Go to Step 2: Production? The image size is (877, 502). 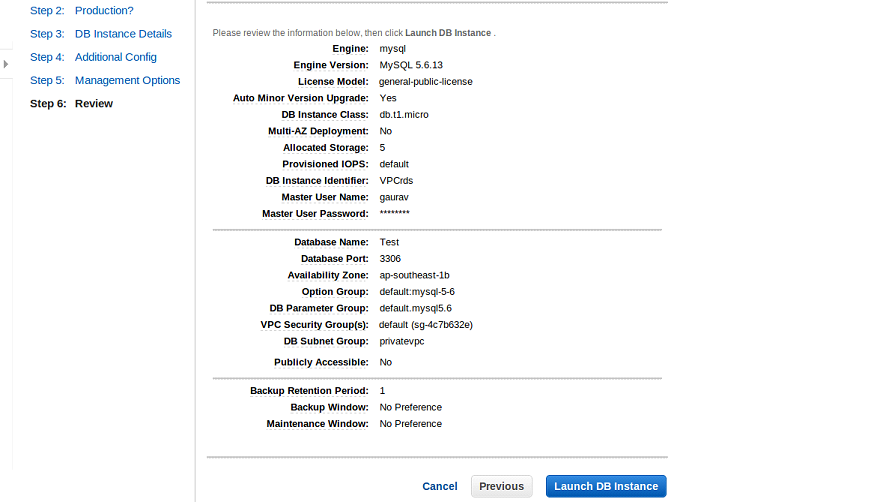82,11
